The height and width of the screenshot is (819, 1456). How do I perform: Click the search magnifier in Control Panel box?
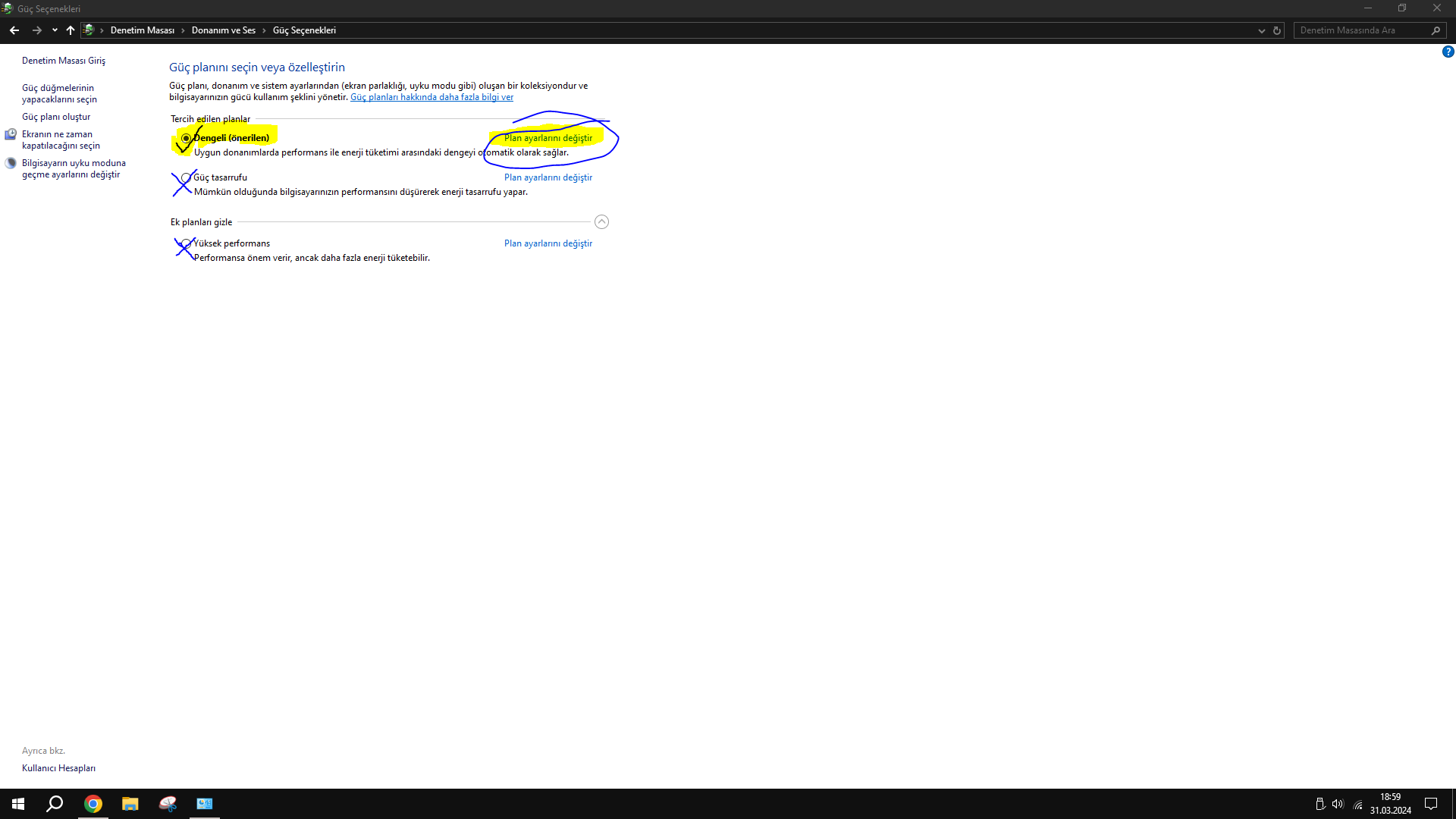coord(1436,30)
